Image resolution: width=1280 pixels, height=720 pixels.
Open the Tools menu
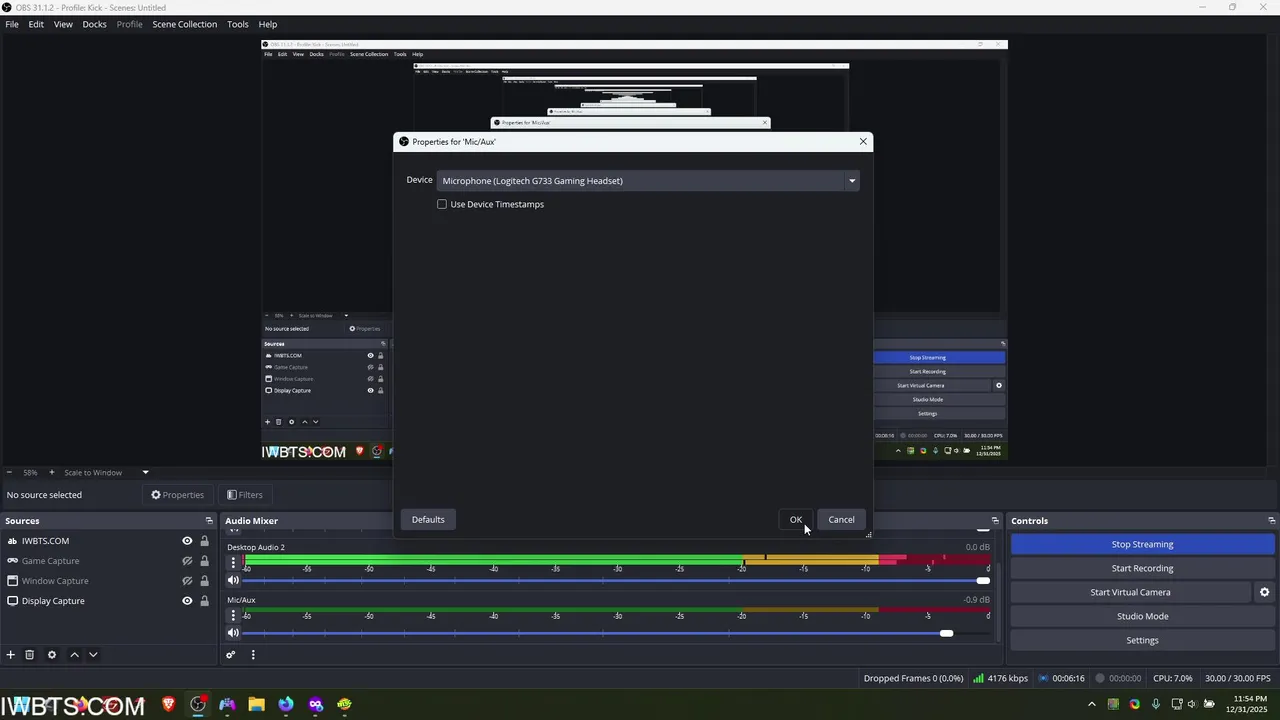point(238,24)
